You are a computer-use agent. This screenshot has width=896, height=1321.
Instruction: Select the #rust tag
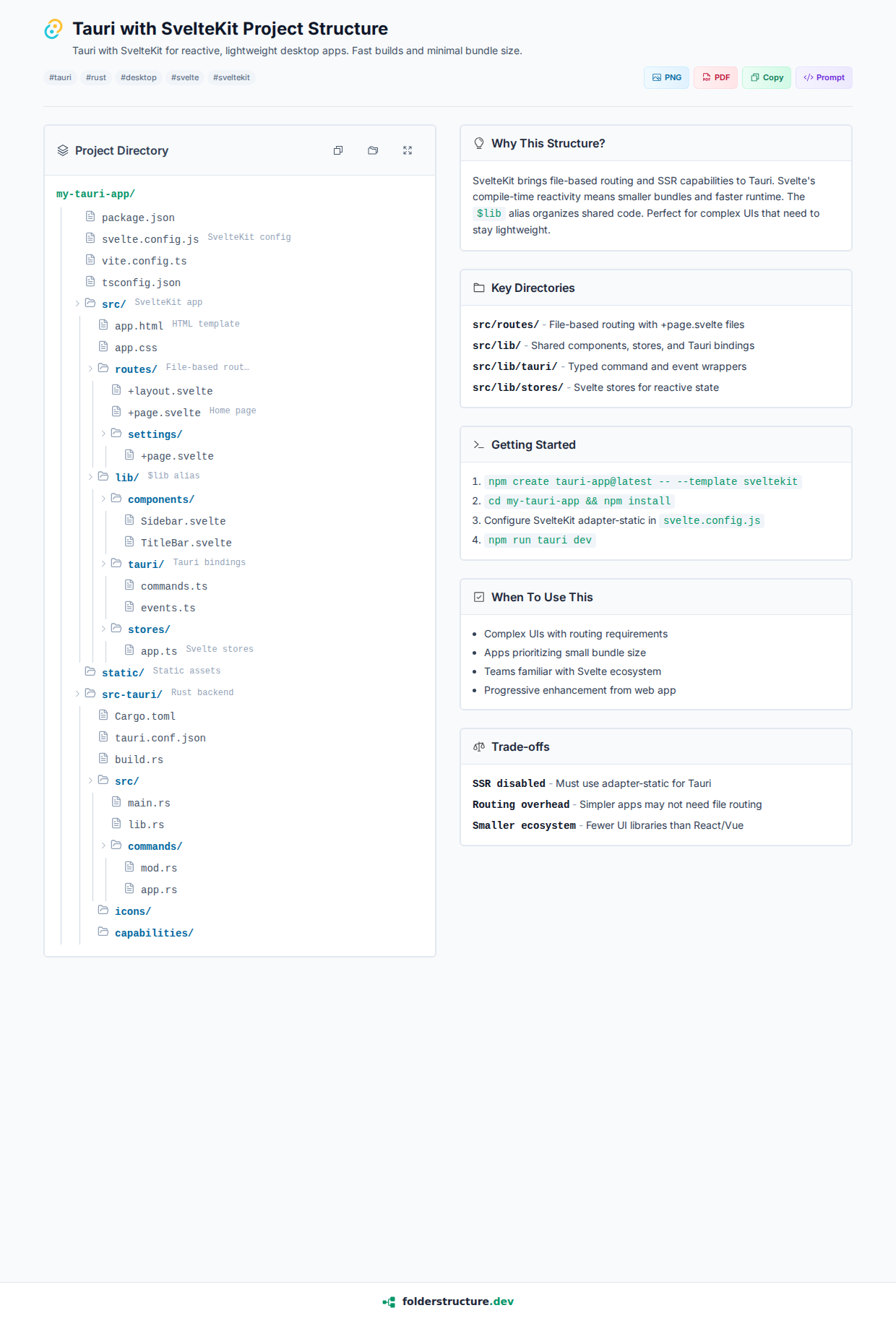96,77
